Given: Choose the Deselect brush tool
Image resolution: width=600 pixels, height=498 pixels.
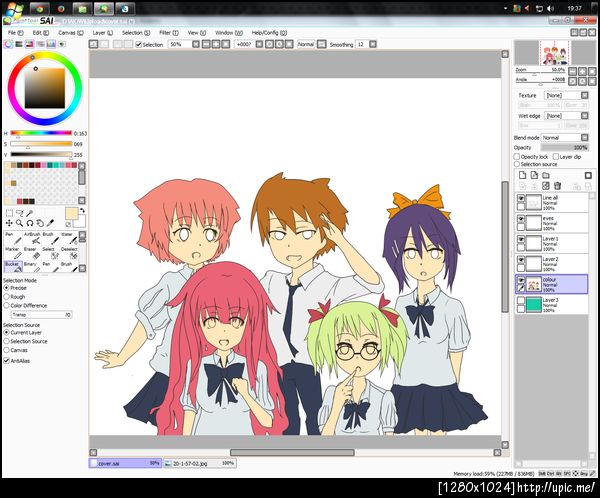Looking at the screenshot, I should coord(69,253).
